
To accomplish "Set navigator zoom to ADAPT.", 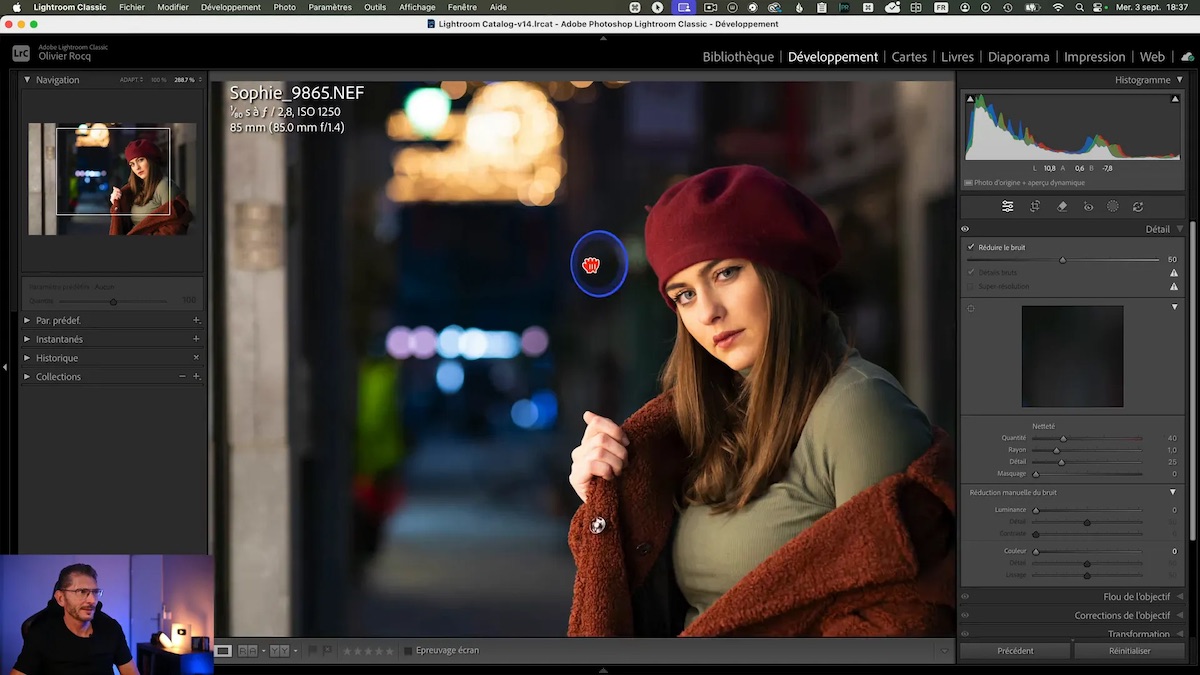I will [131, 80].
